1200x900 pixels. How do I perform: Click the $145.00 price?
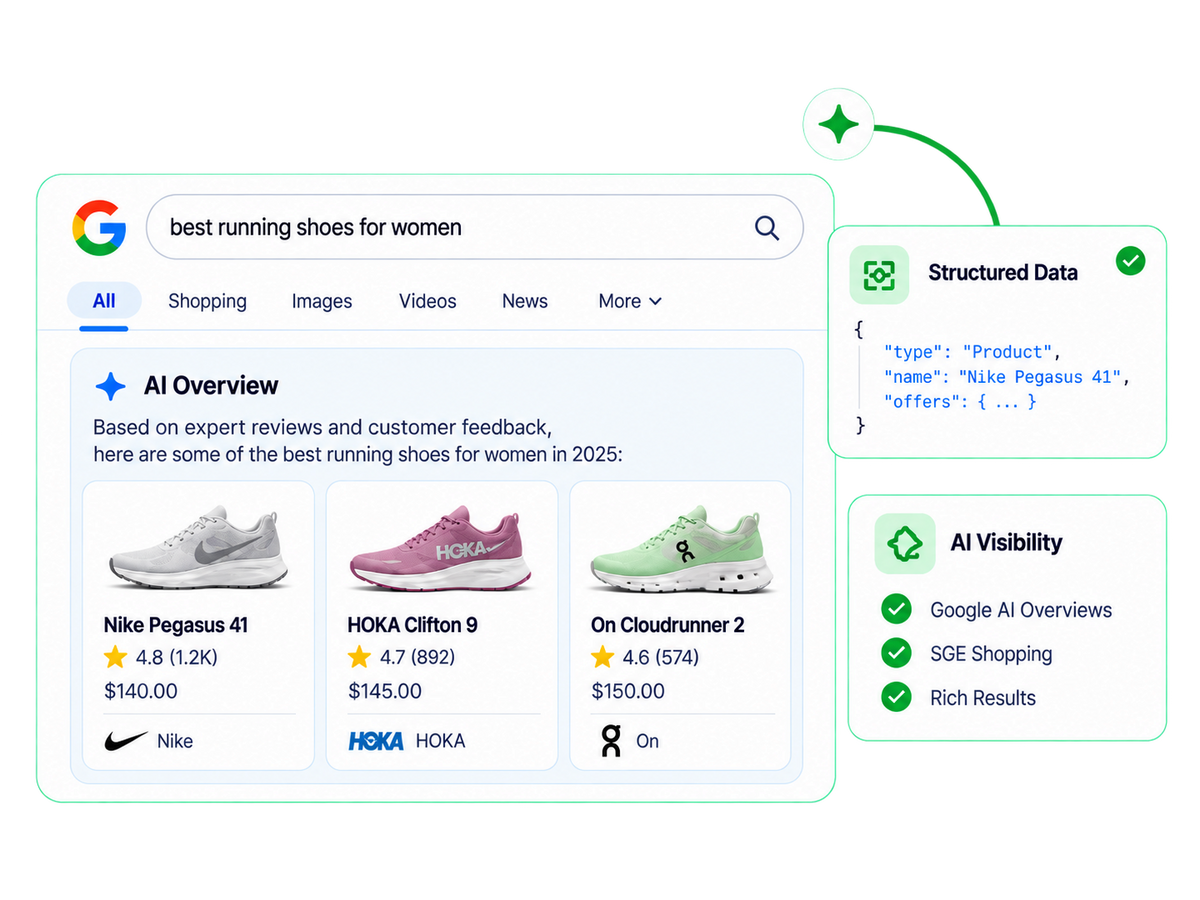(385, 691)
